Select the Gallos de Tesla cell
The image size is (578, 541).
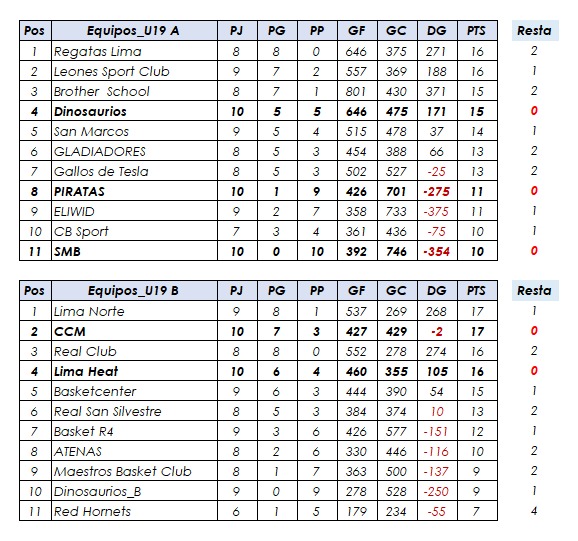pos(135,171)
